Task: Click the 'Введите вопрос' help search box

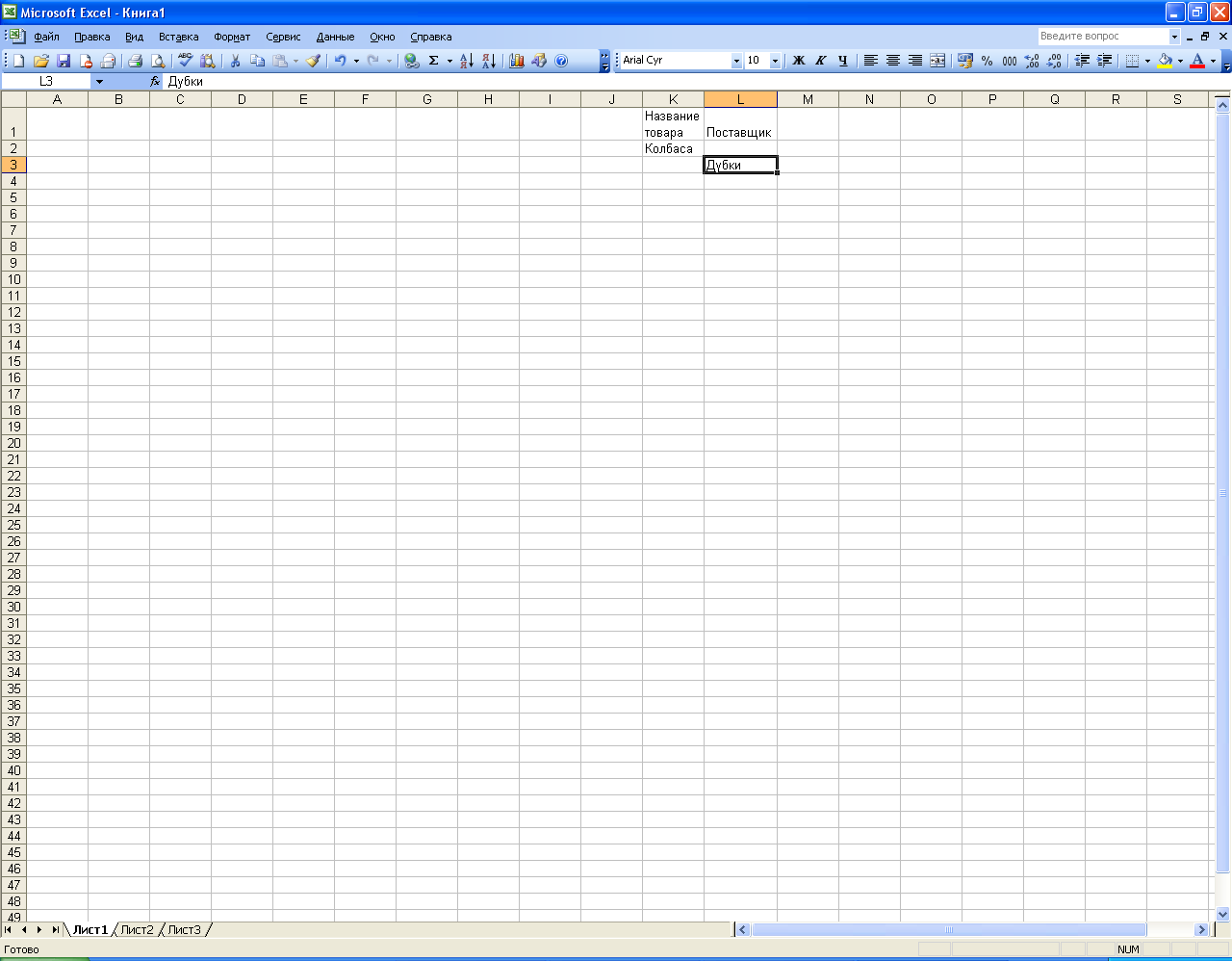Action: point(1103,37)
